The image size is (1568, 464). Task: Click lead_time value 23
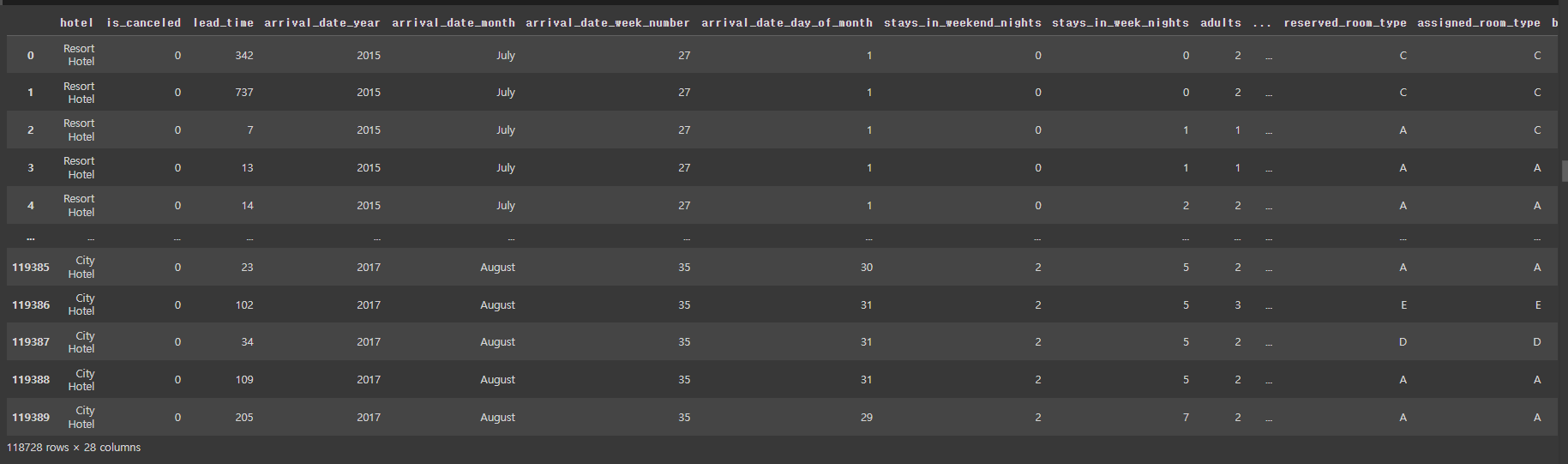click(x=247, y=268)
